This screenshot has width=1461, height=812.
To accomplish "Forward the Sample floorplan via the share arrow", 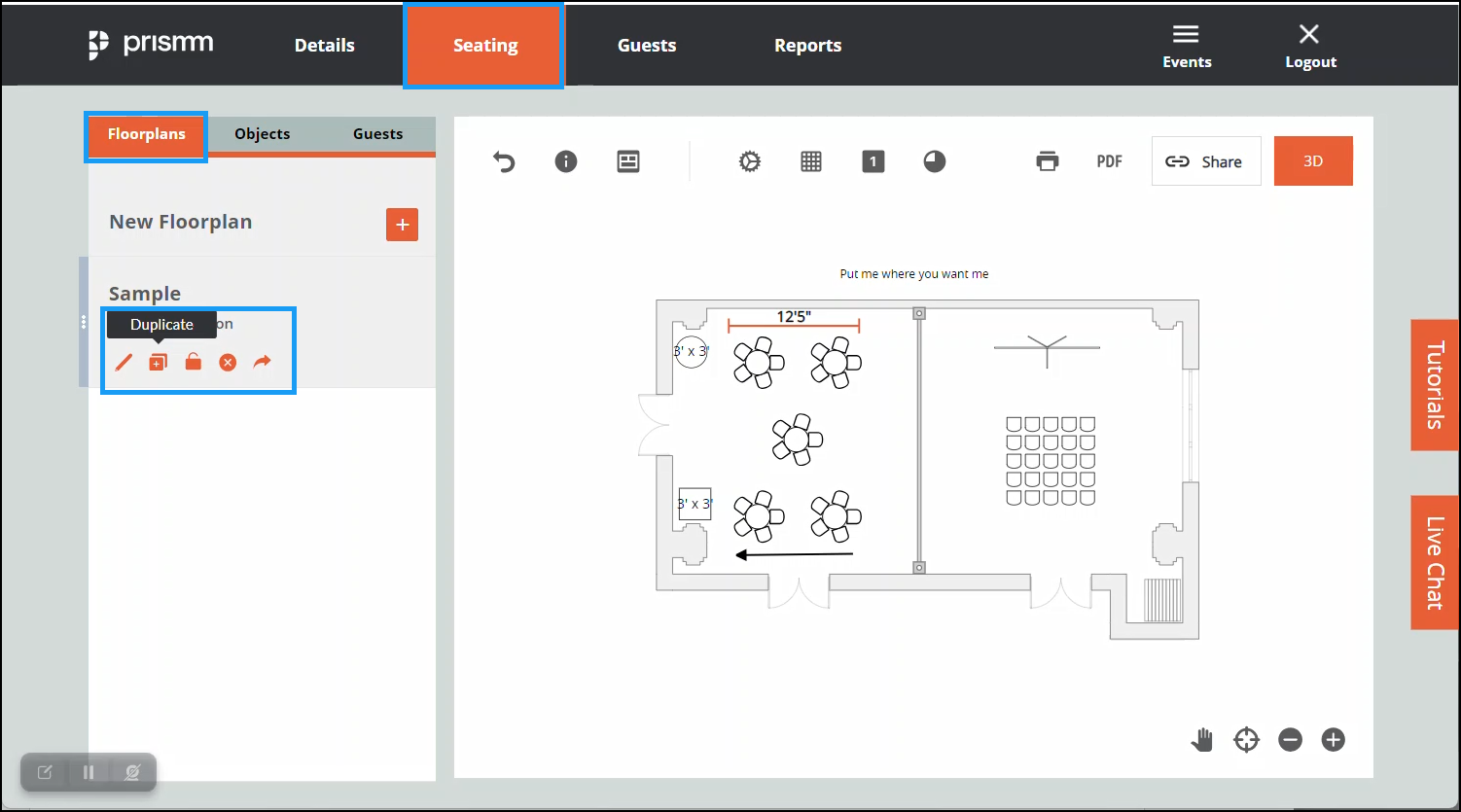I will tap(261, 362).
